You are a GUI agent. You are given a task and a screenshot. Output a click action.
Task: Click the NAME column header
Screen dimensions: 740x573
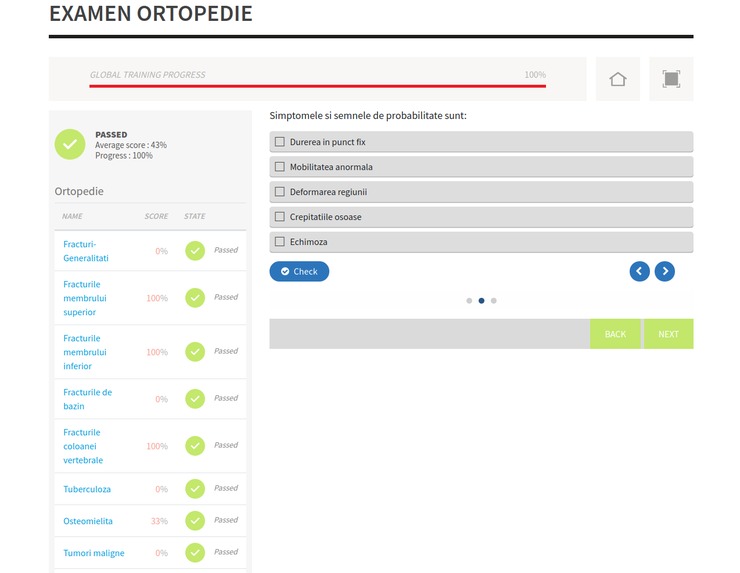click(x=72, y=216)
